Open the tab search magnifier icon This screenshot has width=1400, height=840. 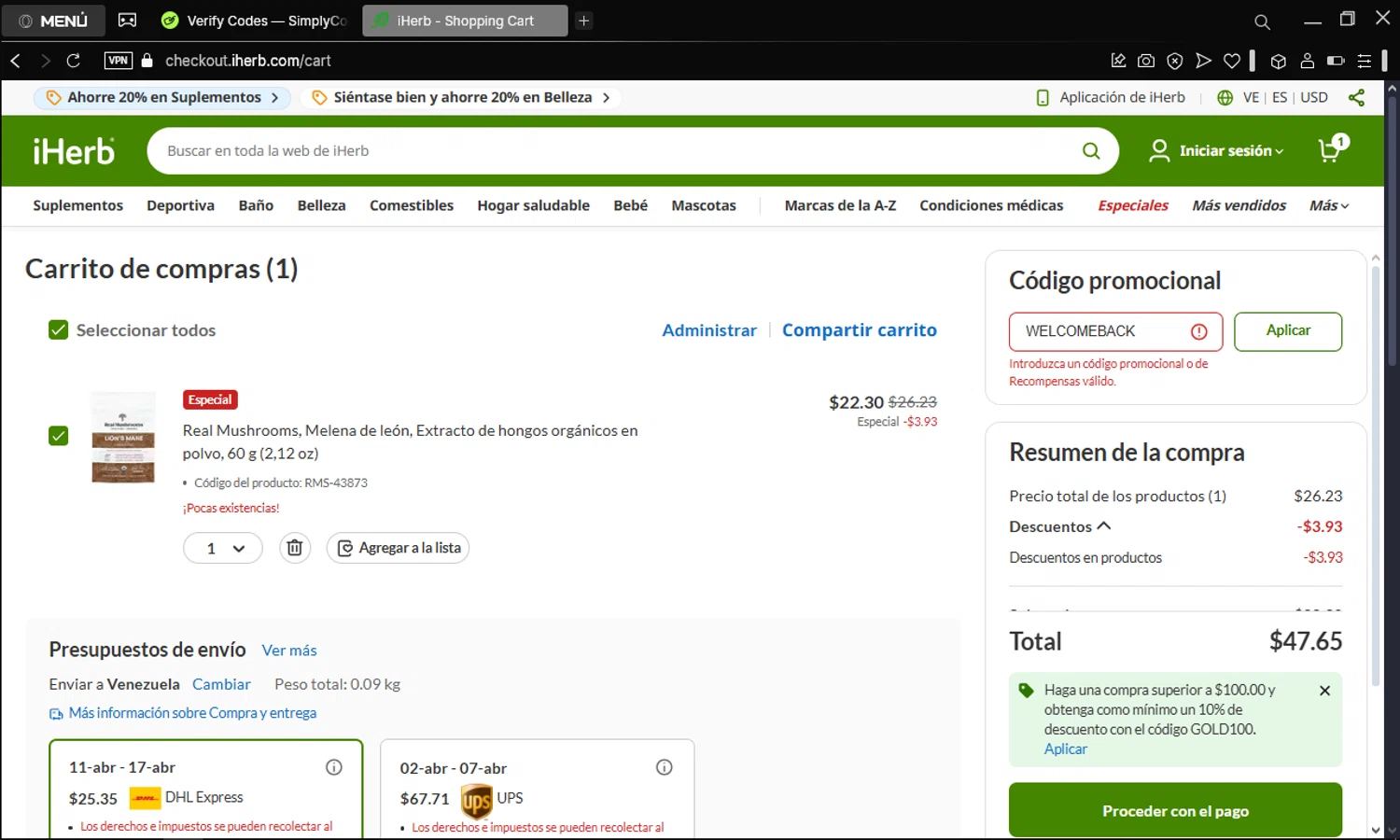point(1262,21)
